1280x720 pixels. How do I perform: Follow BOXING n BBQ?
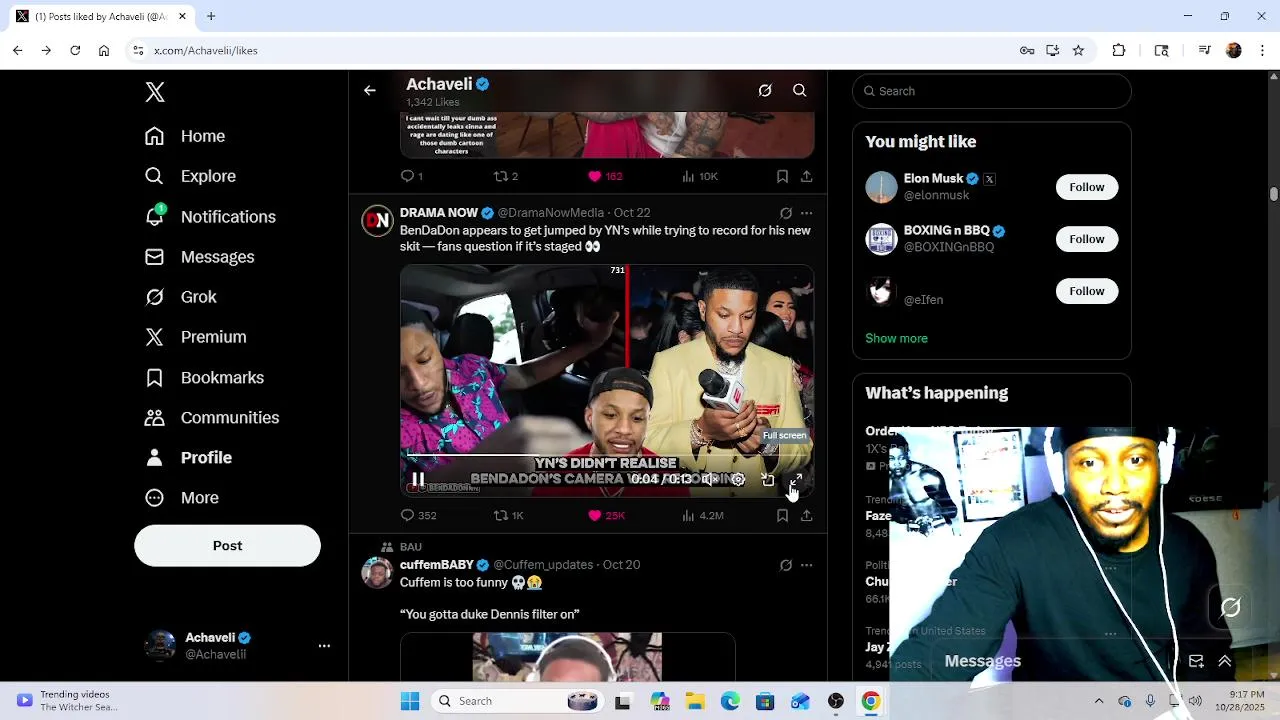[1086, 239]
